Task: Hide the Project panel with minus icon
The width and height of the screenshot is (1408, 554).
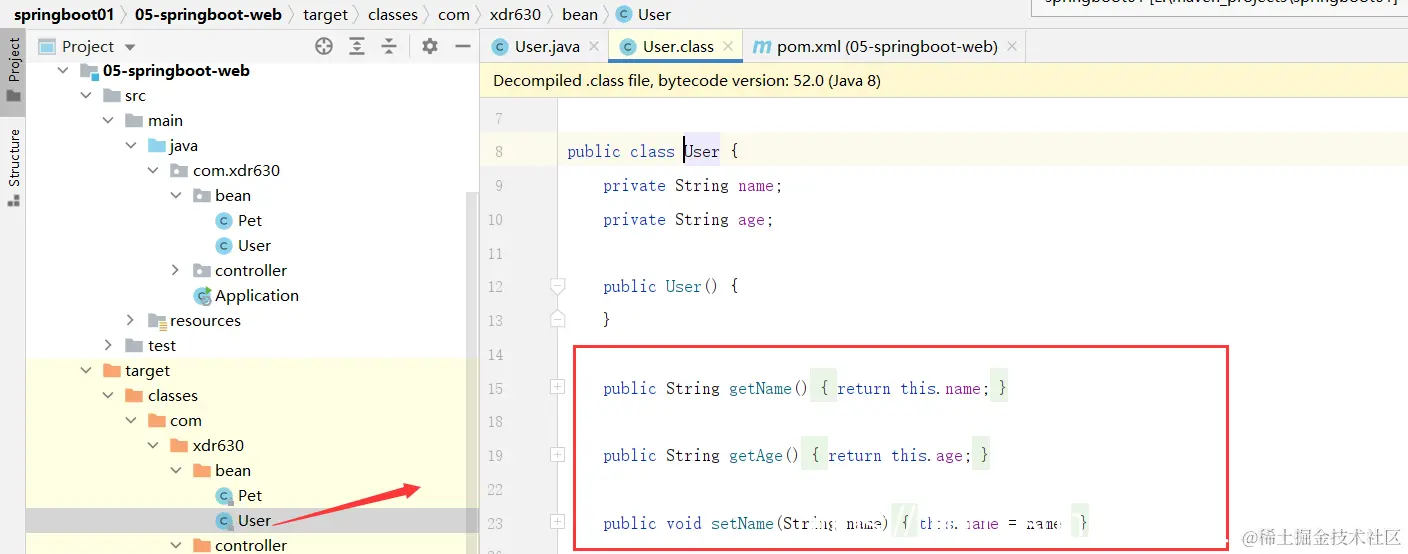Action: point(462,46)
